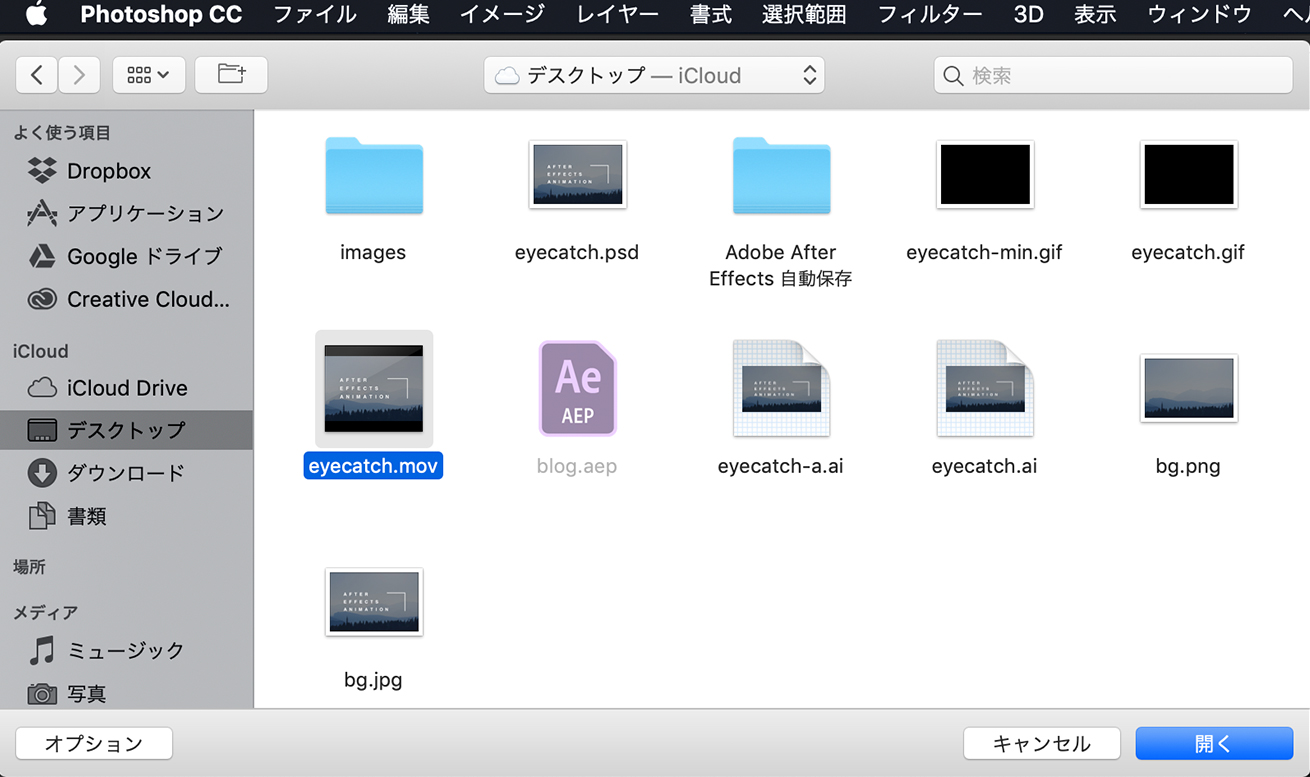
Task: Create a new folder with the folder-plus icon
Action: (231, 75)
